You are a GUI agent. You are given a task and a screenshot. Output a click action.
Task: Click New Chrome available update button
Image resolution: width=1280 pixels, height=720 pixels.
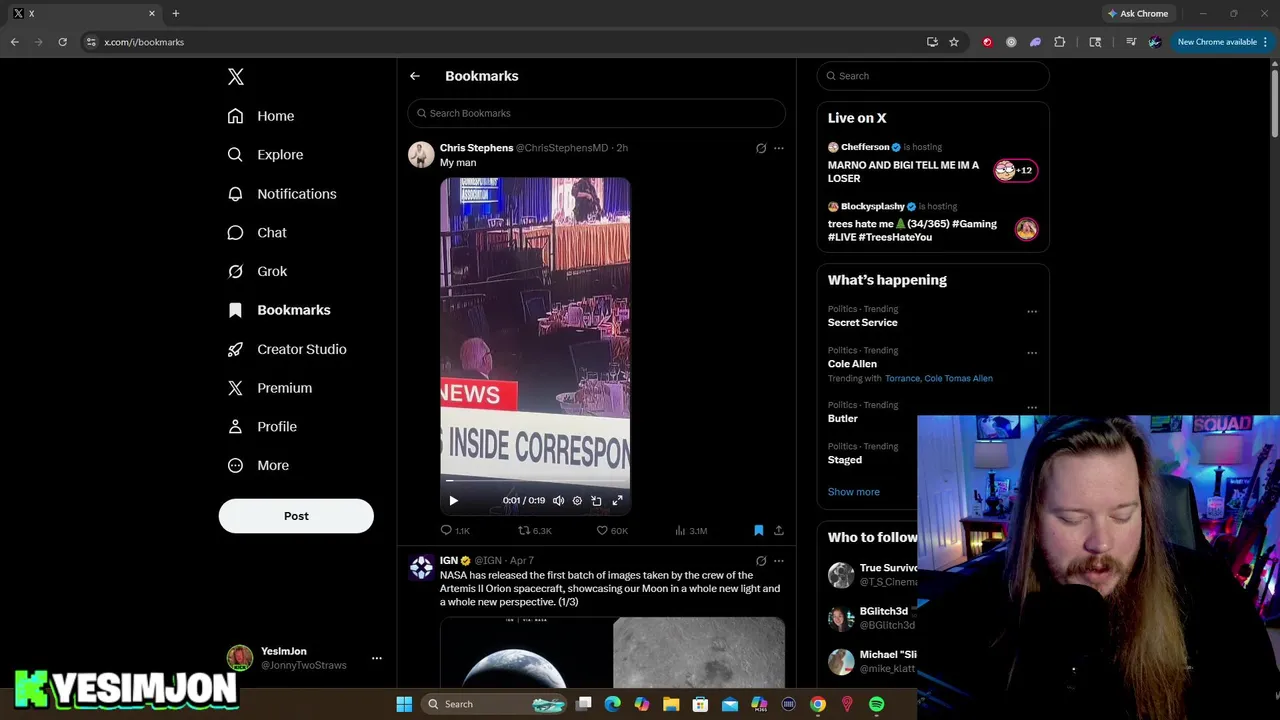coord(1223,42)
